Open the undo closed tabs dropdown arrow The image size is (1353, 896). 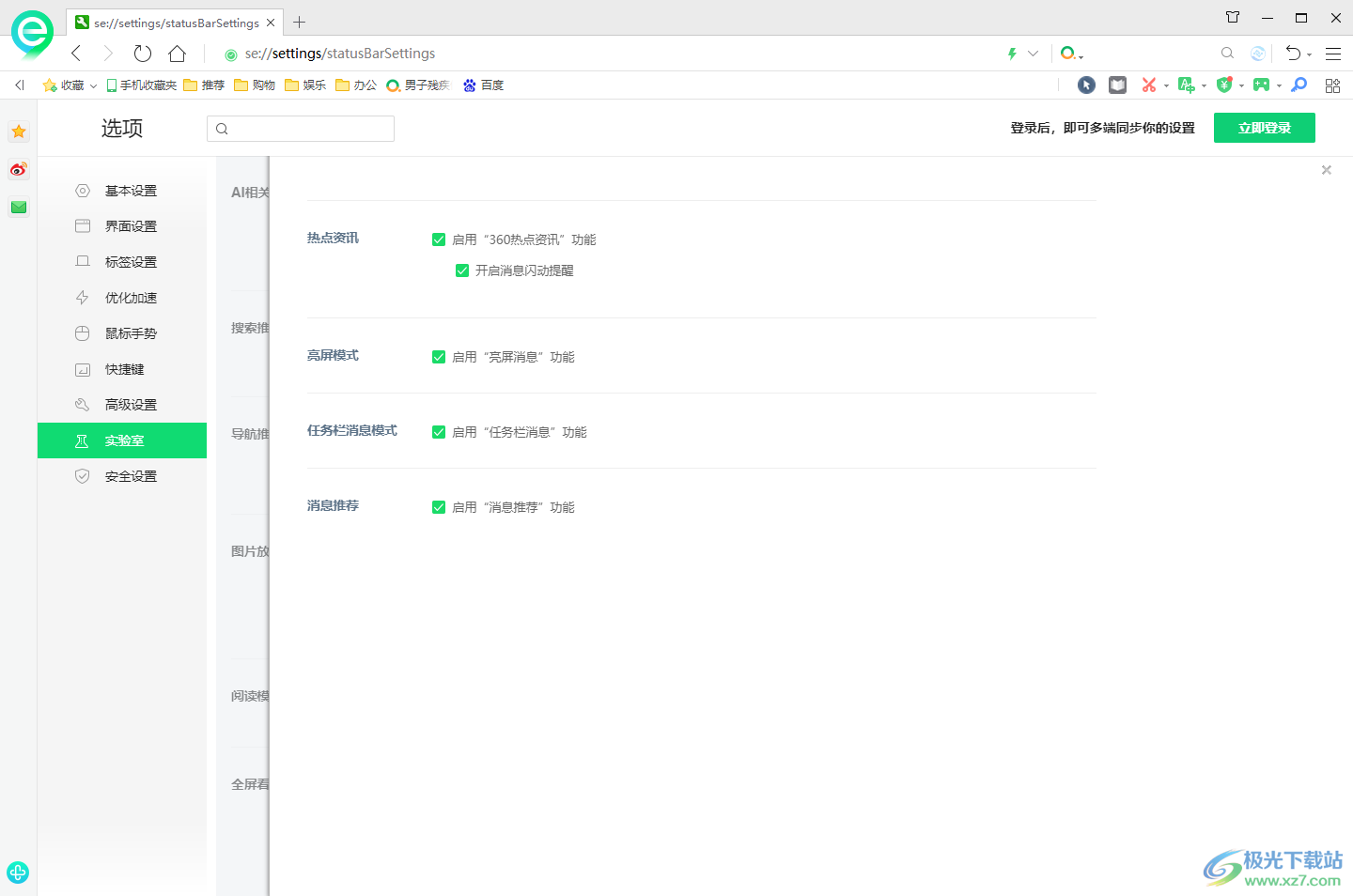point(1310,55)
